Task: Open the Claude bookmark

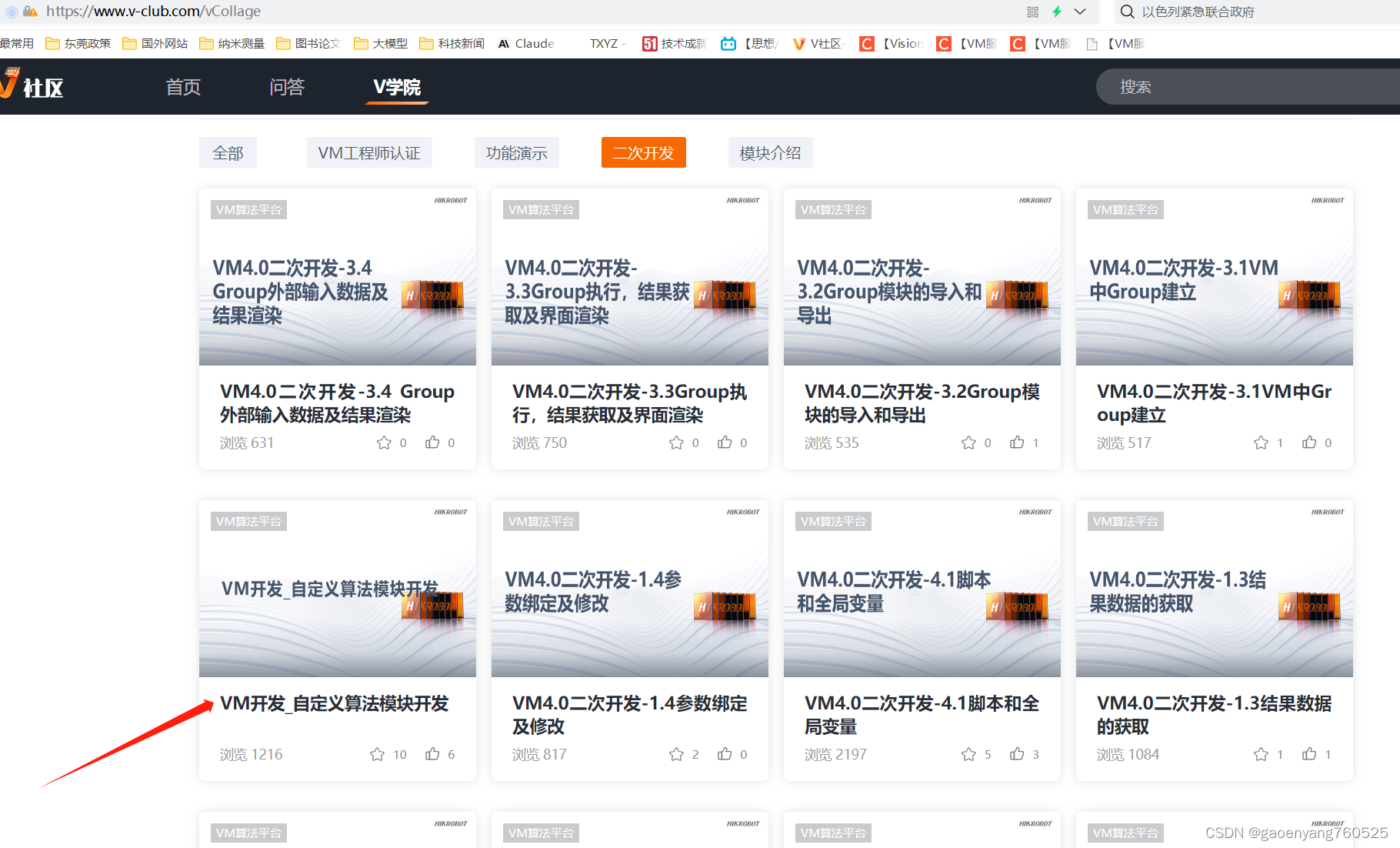Action: tap(526, 44)
